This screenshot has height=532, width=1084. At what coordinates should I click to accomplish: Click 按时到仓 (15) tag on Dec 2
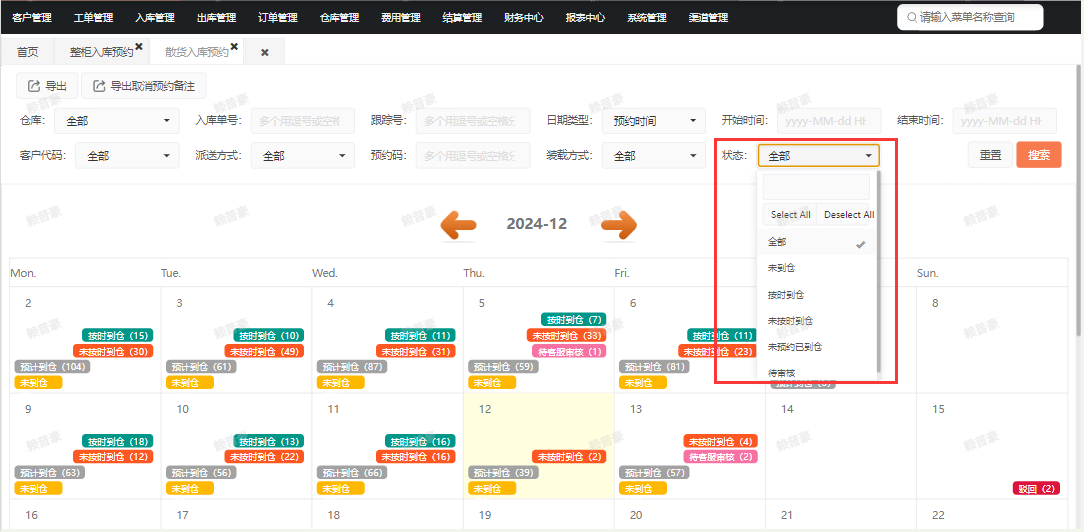click(x=118, y=336)
